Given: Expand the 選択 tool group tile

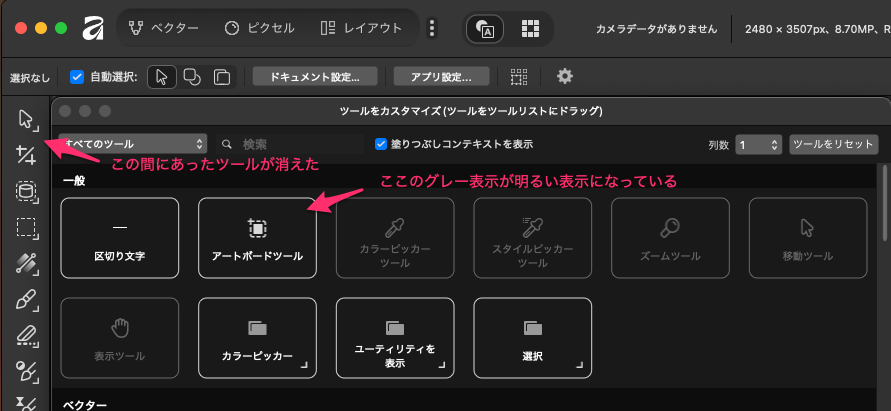Looking at the screenshot, I should tap(532, 337).
